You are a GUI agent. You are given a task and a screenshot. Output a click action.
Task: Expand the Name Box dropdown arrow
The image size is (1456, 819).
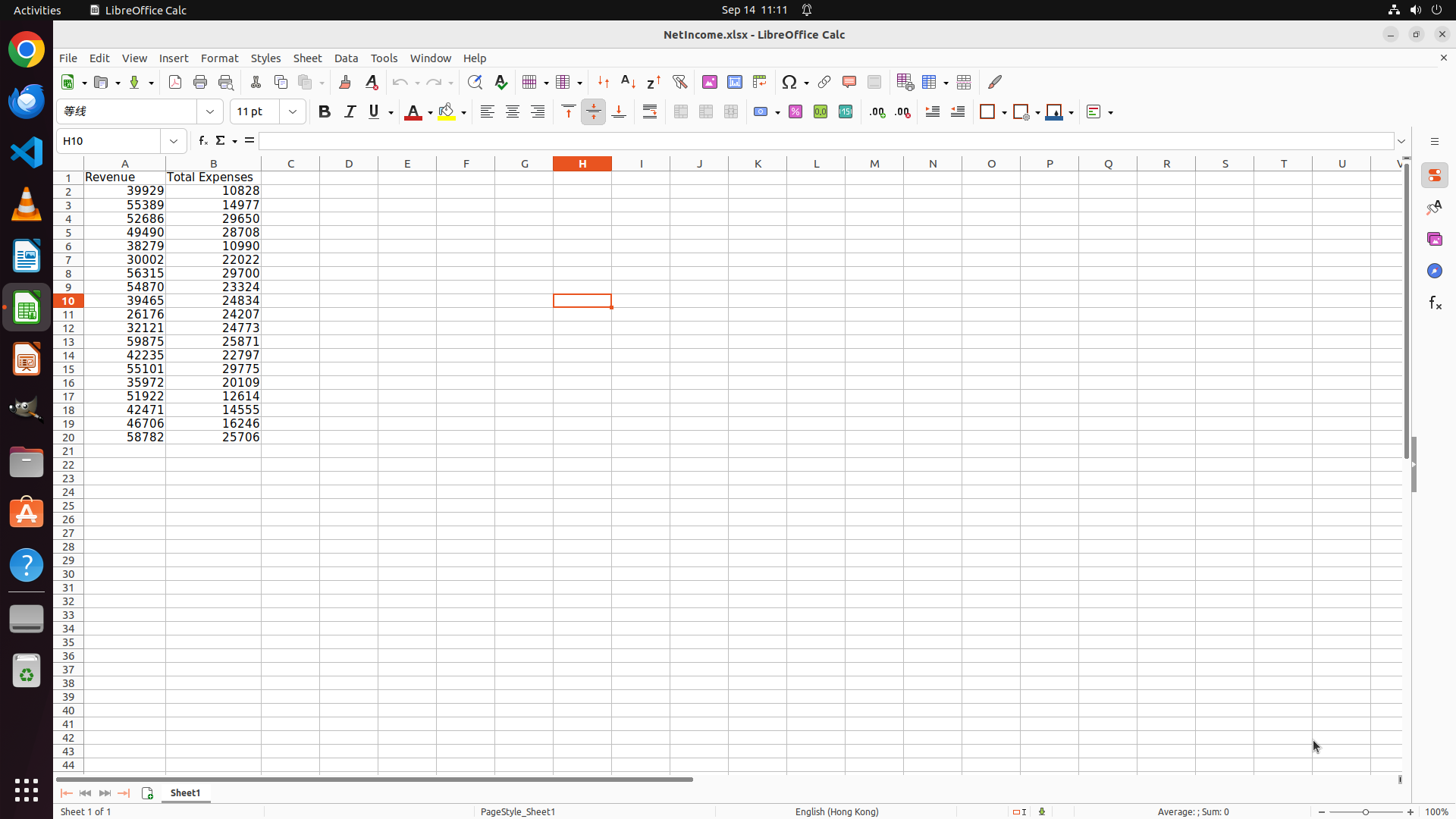click(174, 141)
